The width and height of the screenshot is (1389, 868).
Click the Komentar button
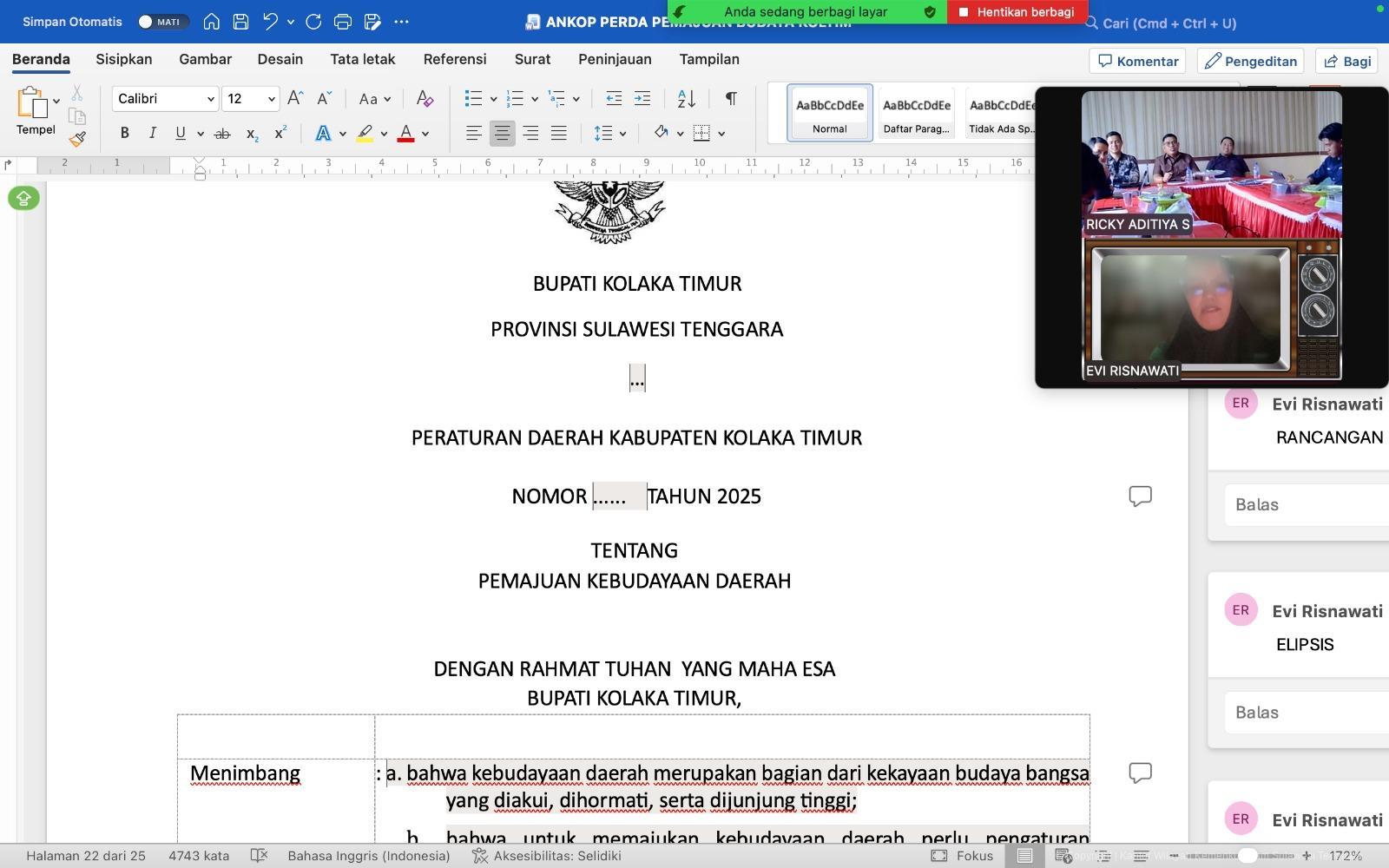pos(1137,61)
